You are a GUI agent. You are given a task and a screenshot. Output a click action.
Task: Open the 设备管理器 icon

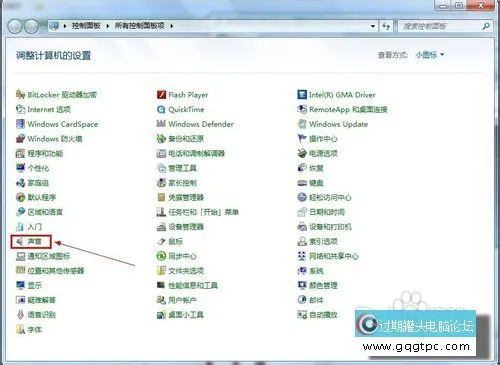161,227
